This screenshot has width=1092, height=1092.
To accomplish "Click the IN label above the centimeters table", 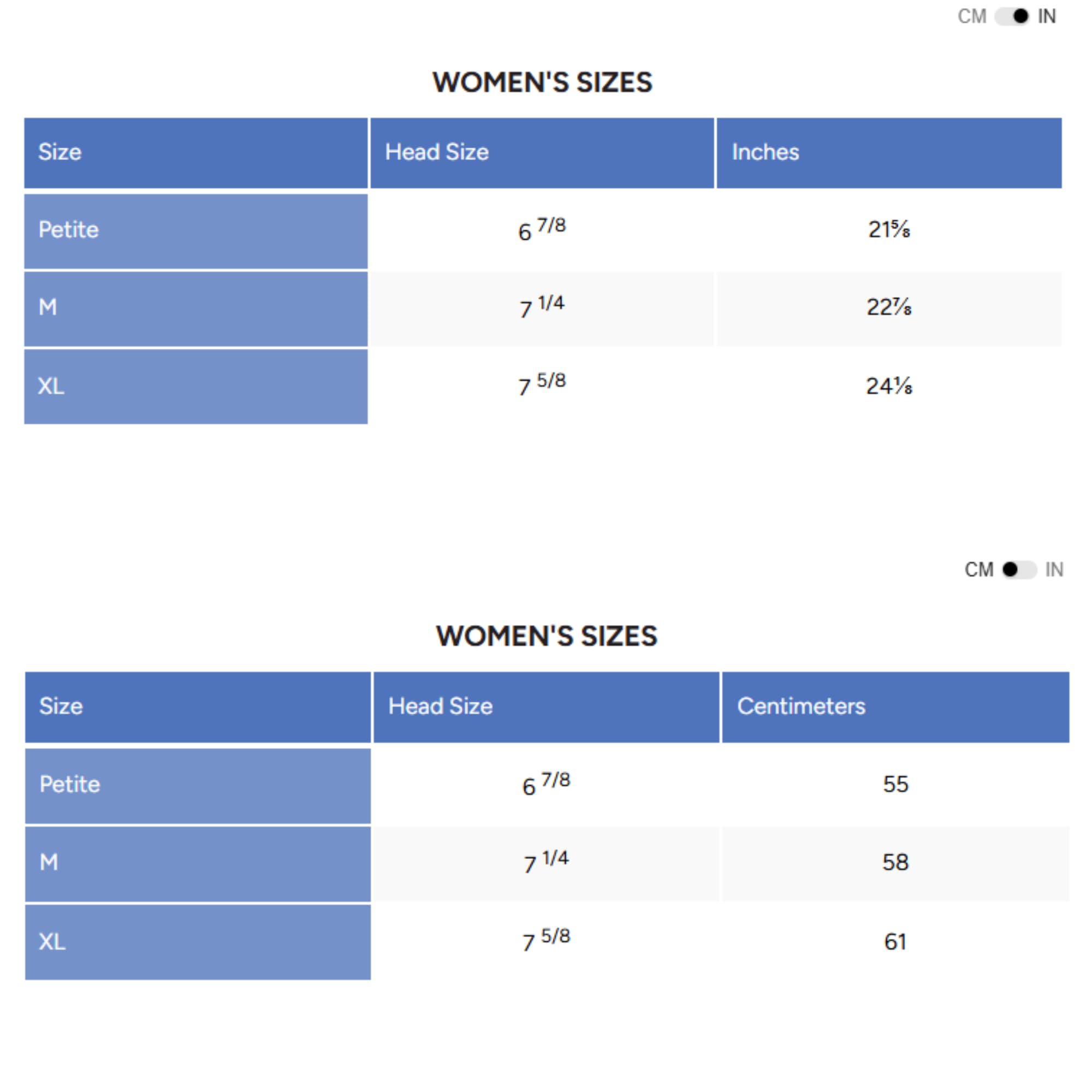I will click(1054, 569).
